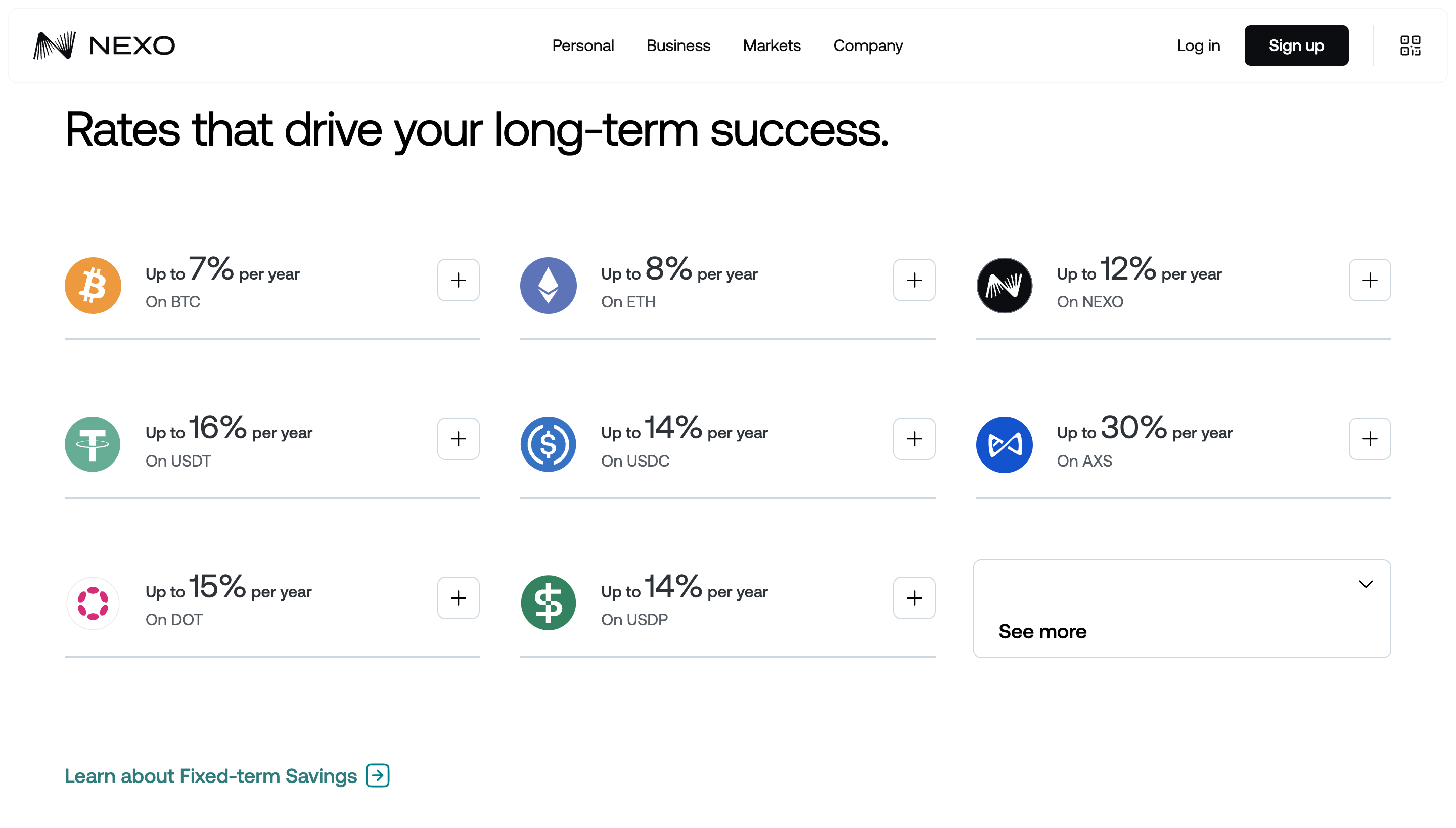Select the NEXO token icon

[1004, 286]
